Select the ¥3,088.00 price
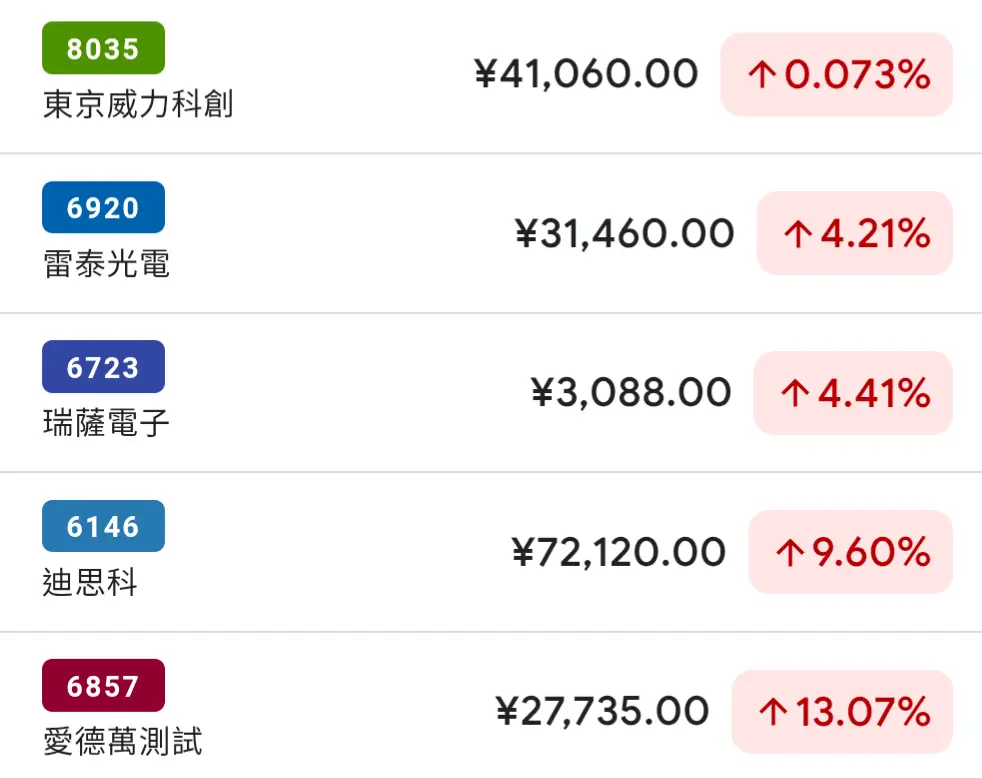 [631, 393]
